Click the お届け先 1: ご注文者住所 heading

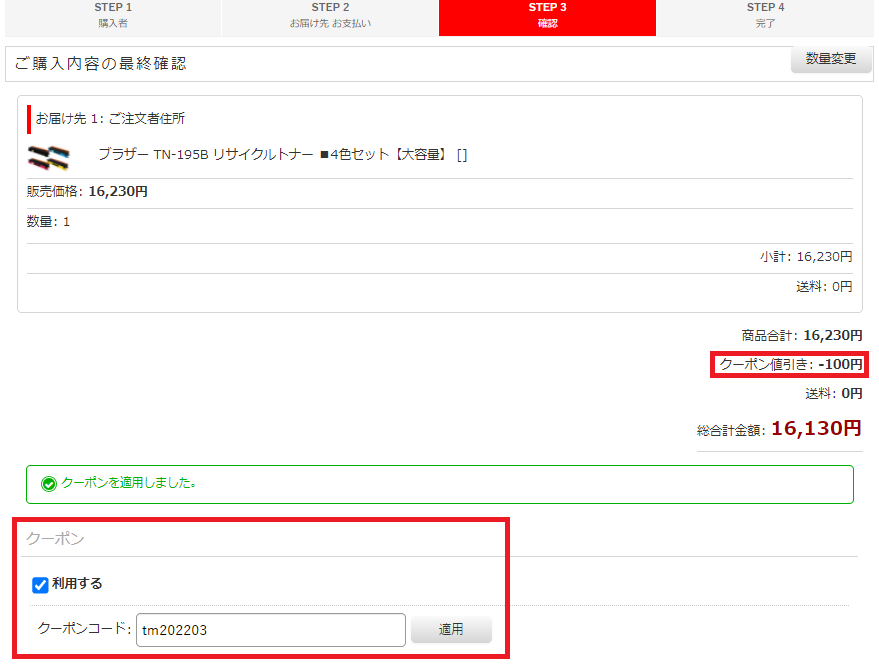(110, 119)
